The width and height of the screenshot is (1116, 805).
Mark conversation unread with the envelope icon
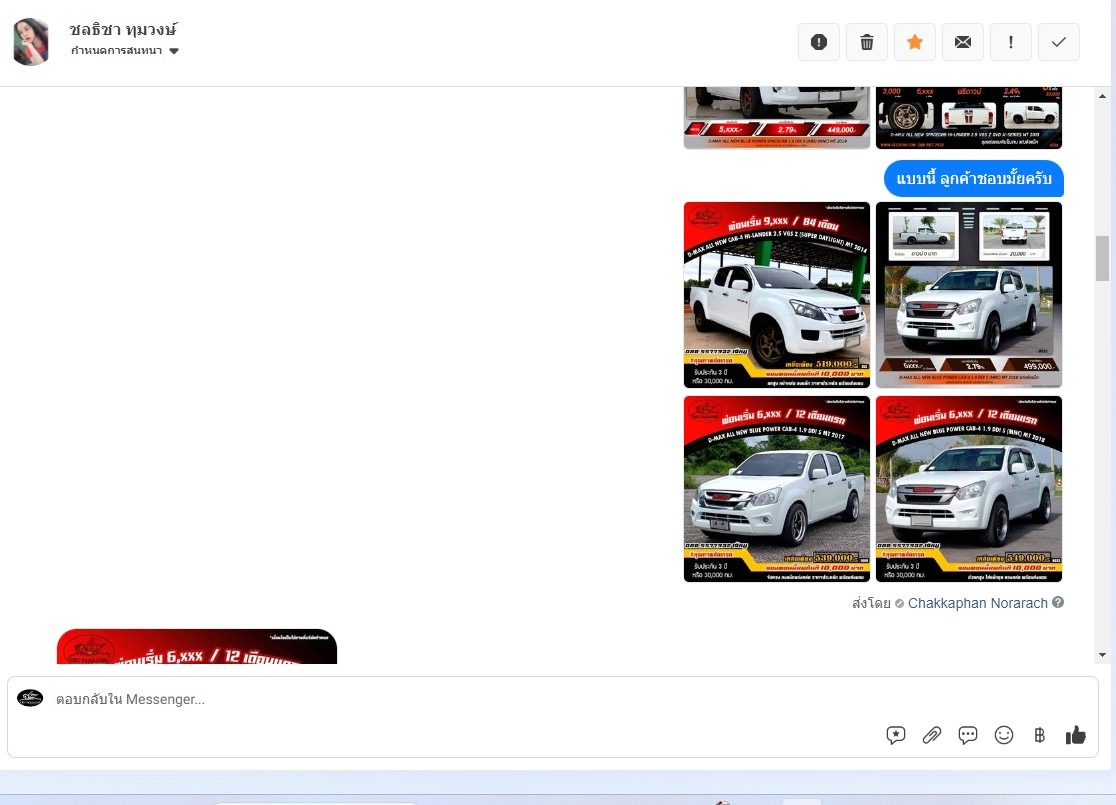tap(963, 42)
